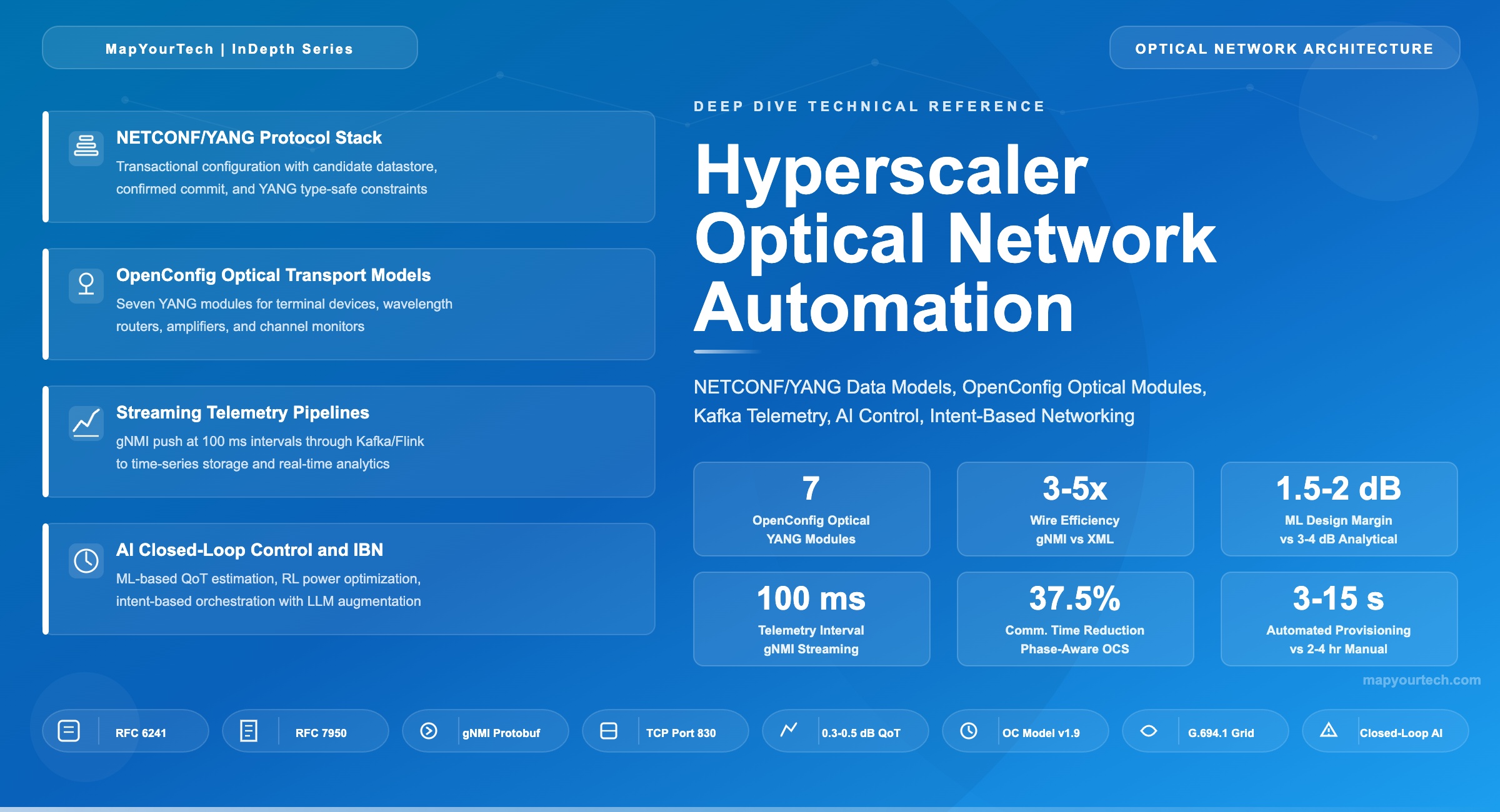Click the Hyperscaler Optical Network Automation title
1500x812 pixels.
pos(955,239)
